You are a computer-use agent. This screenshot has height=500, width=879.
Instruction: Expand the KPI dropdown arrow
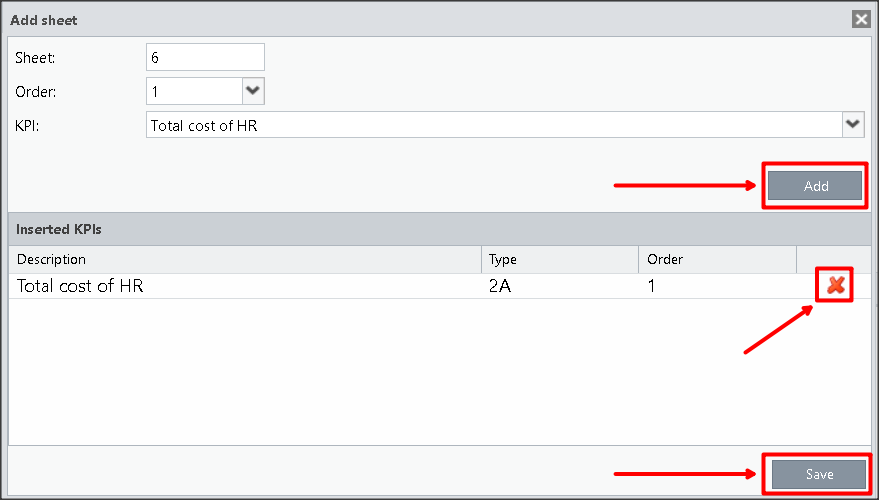pos(852,124)
